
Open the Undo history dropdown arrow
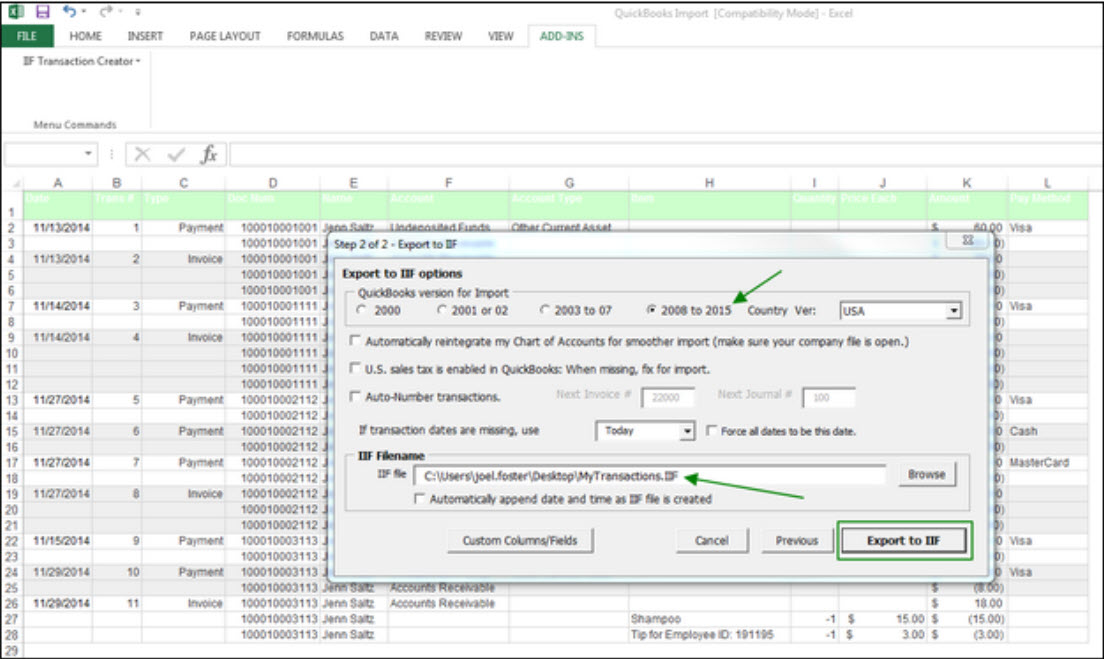(84, 12)
